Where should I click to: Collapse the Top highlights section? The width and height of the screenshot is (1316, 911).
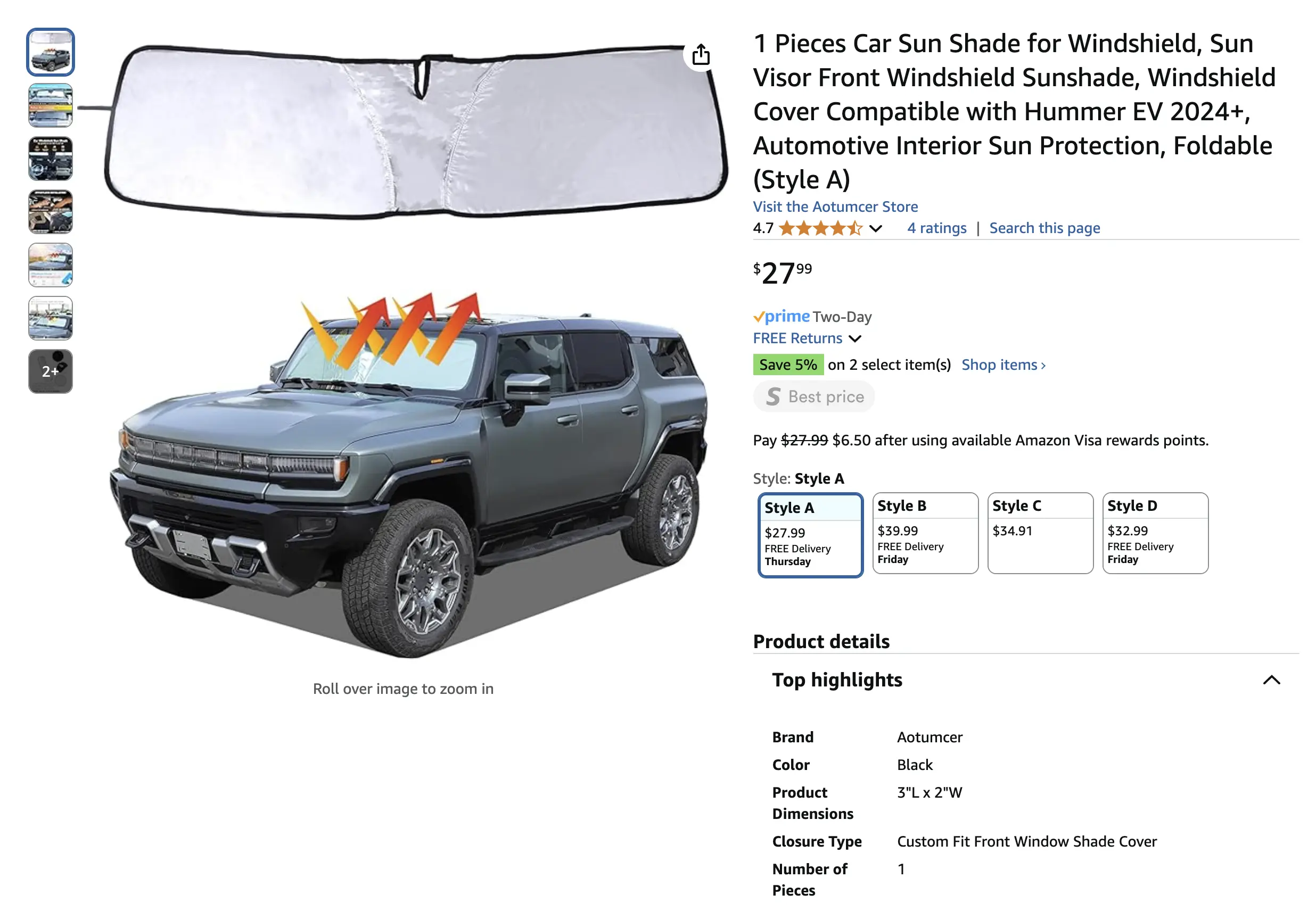(1271, 680)
